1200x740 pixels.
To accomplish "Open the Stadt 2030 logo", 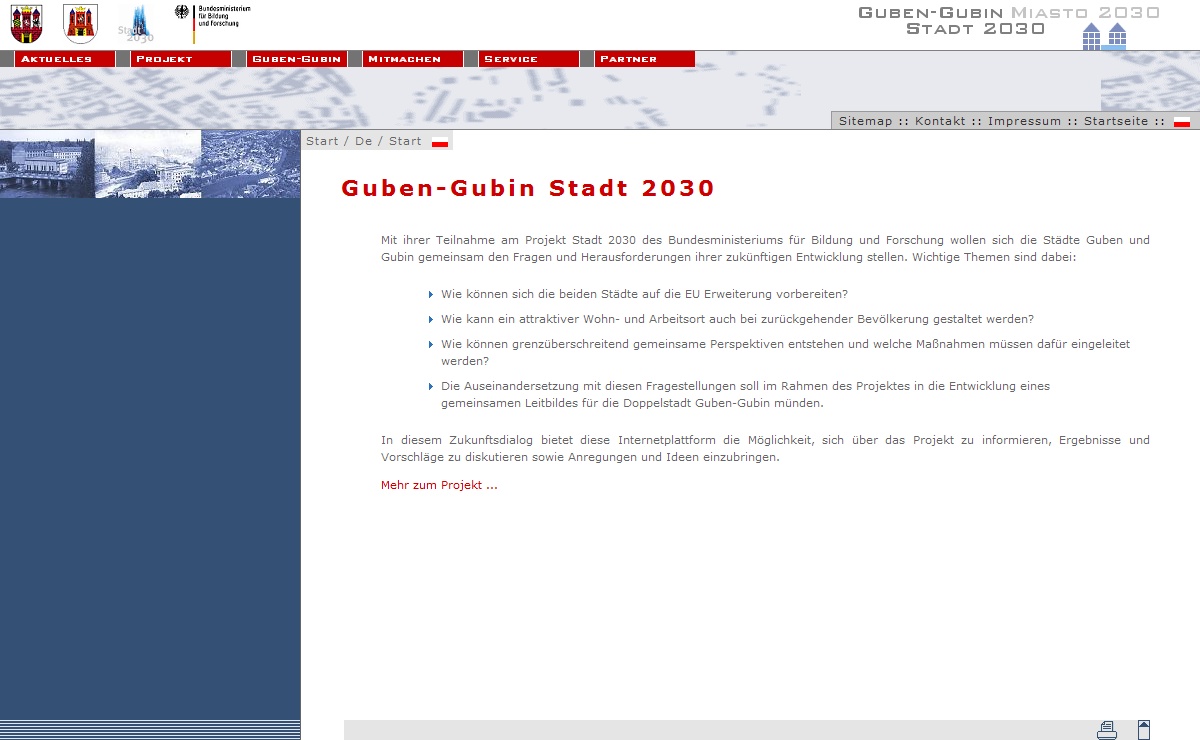I will click(x=137, y=24).
